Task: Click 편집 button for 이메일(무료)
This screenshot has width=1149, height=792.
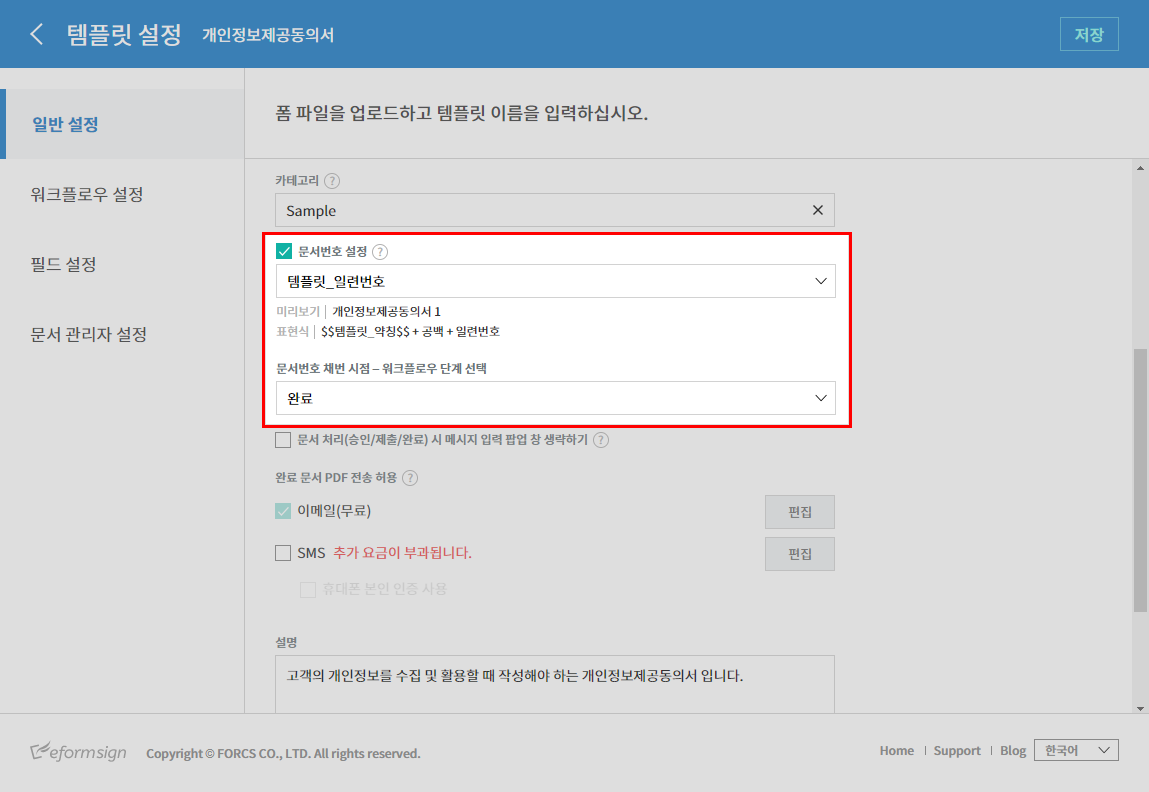Action: pyautogui.click(x=799, y=511)
